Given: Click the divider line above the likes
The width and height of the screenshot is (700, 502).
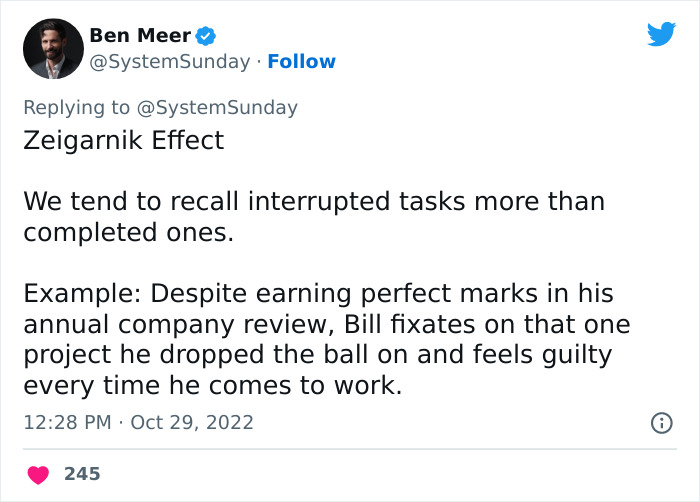Looking at the screenshot, I should click(350, 449).
